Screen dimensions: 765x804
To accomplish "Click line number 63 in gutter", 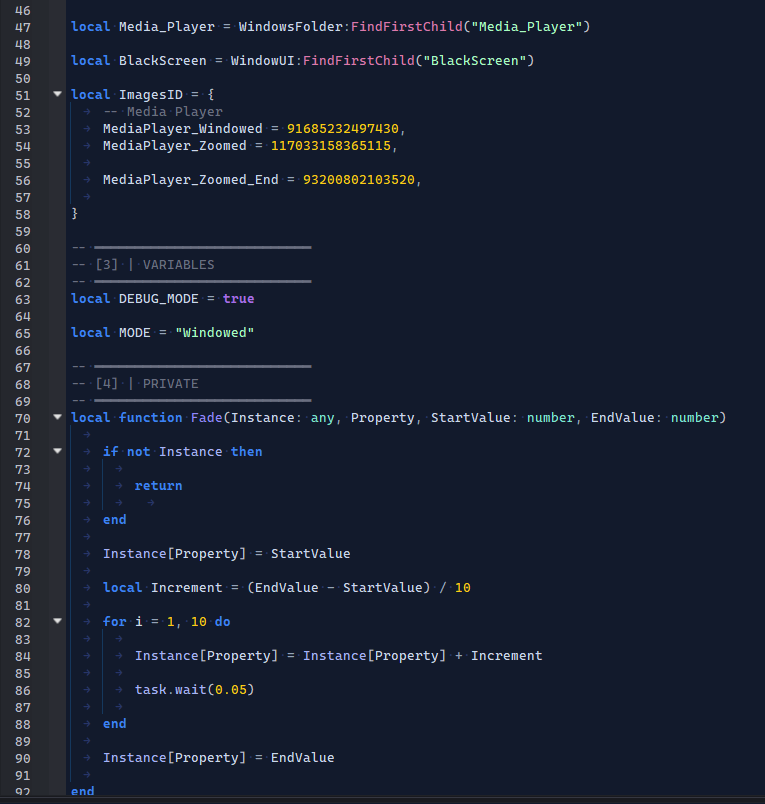I will coord(23,299).
